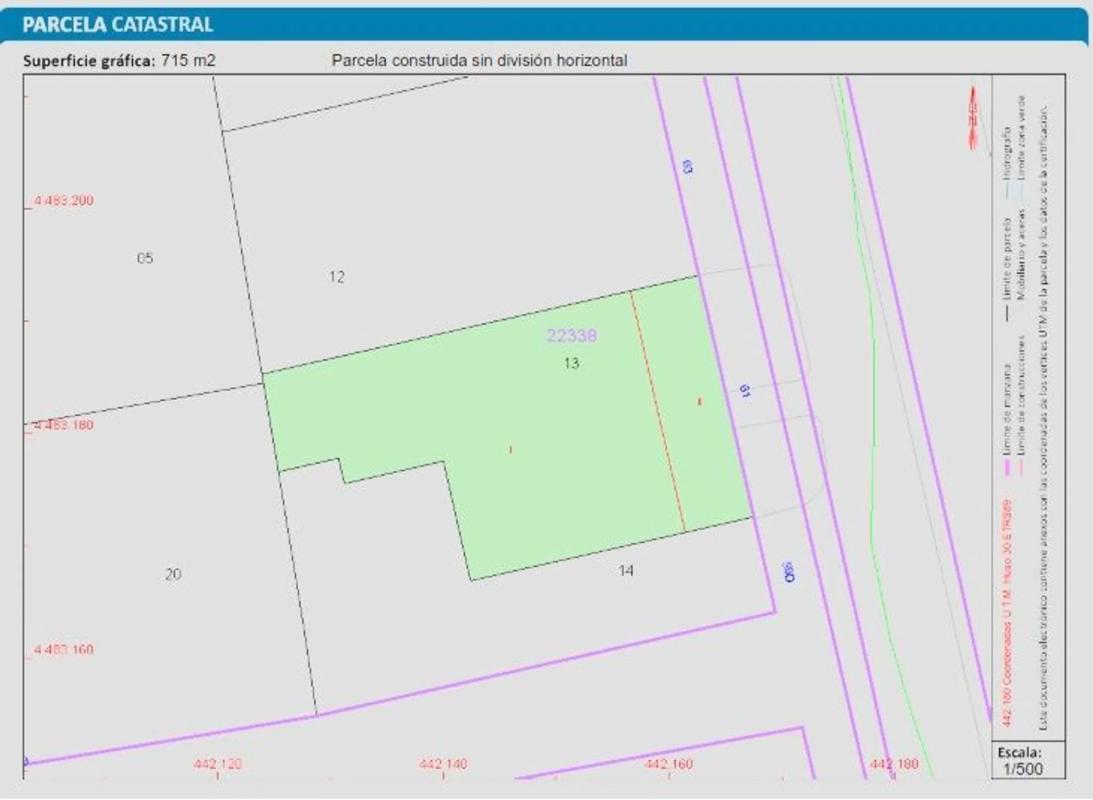The width and height of the screenshot is (1093, 800).
Task: Select the parcel 05 label
Action: [x=145, y=259]
